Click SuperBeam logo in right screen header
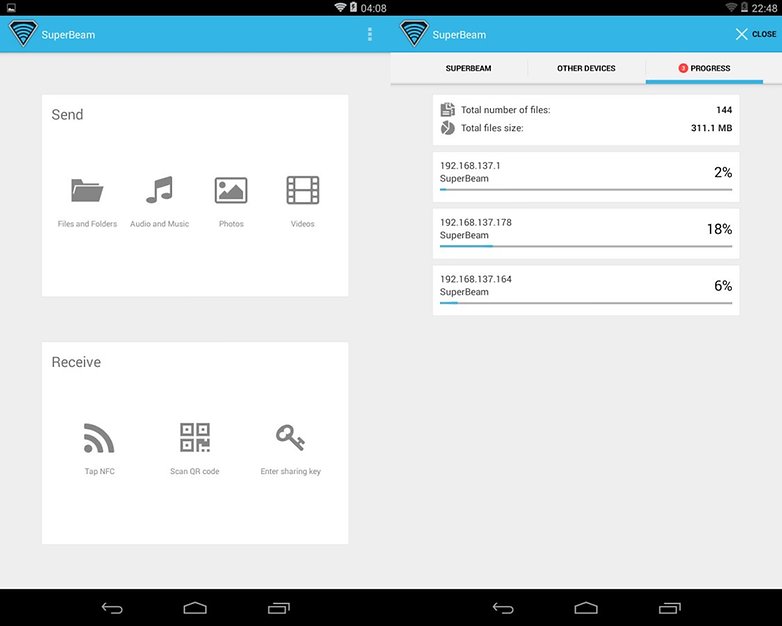This screenshot has width=782, height=626. pyautogui.click(x=414, y=33)
